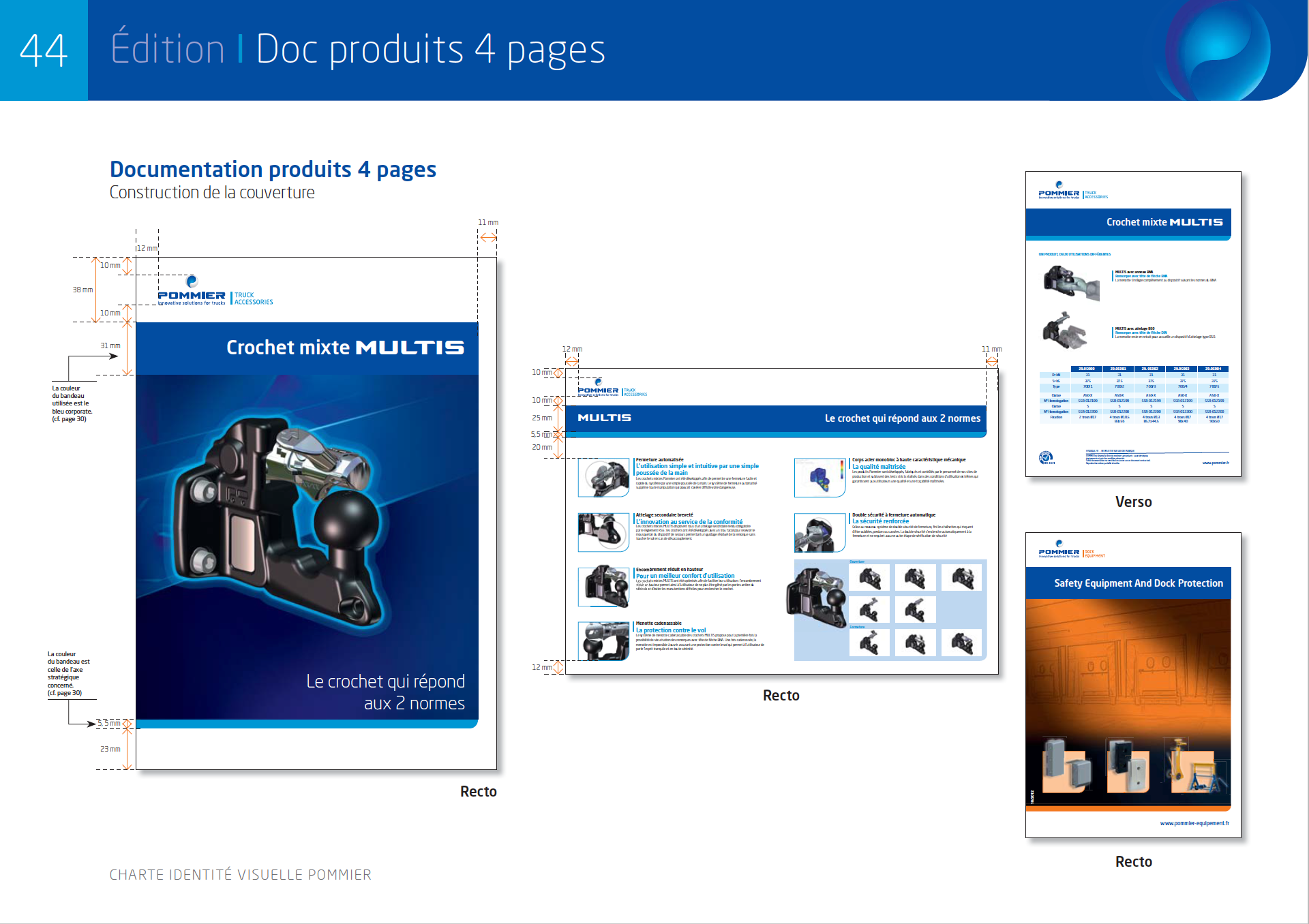Click the 'Construction de la couverture' subtitle
The image size is (1309, 924).
212,193
